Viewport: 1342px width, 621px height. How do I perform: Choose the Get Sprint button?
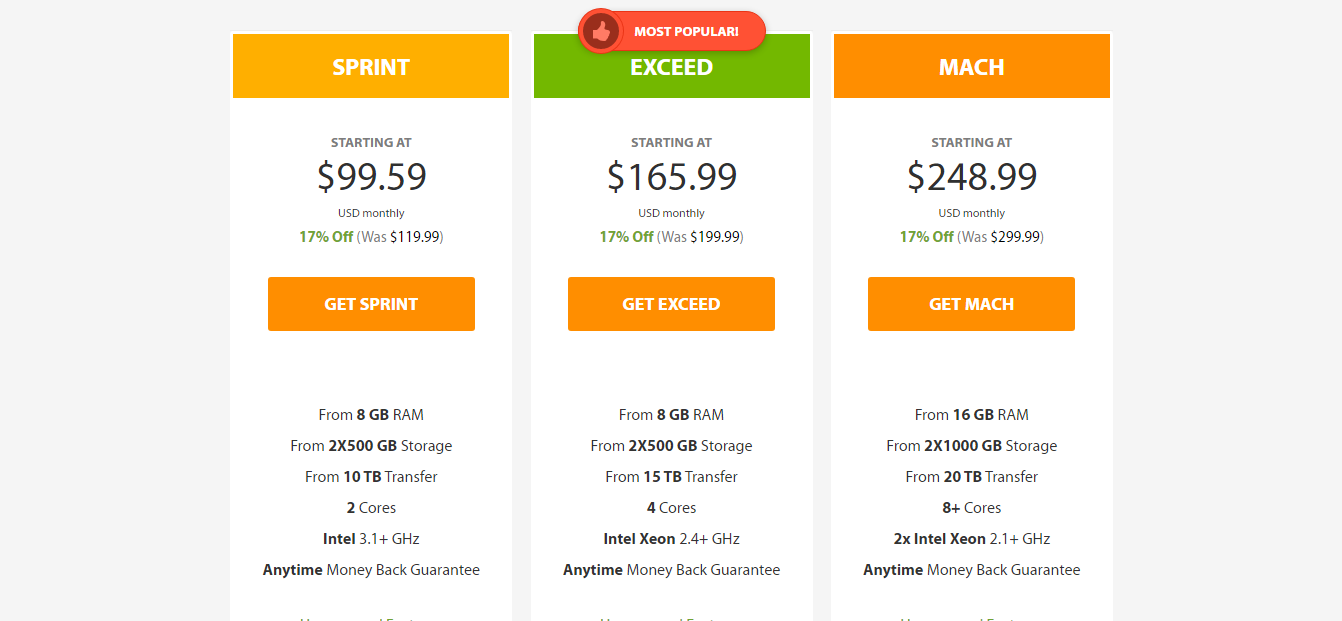coord(371,304)
